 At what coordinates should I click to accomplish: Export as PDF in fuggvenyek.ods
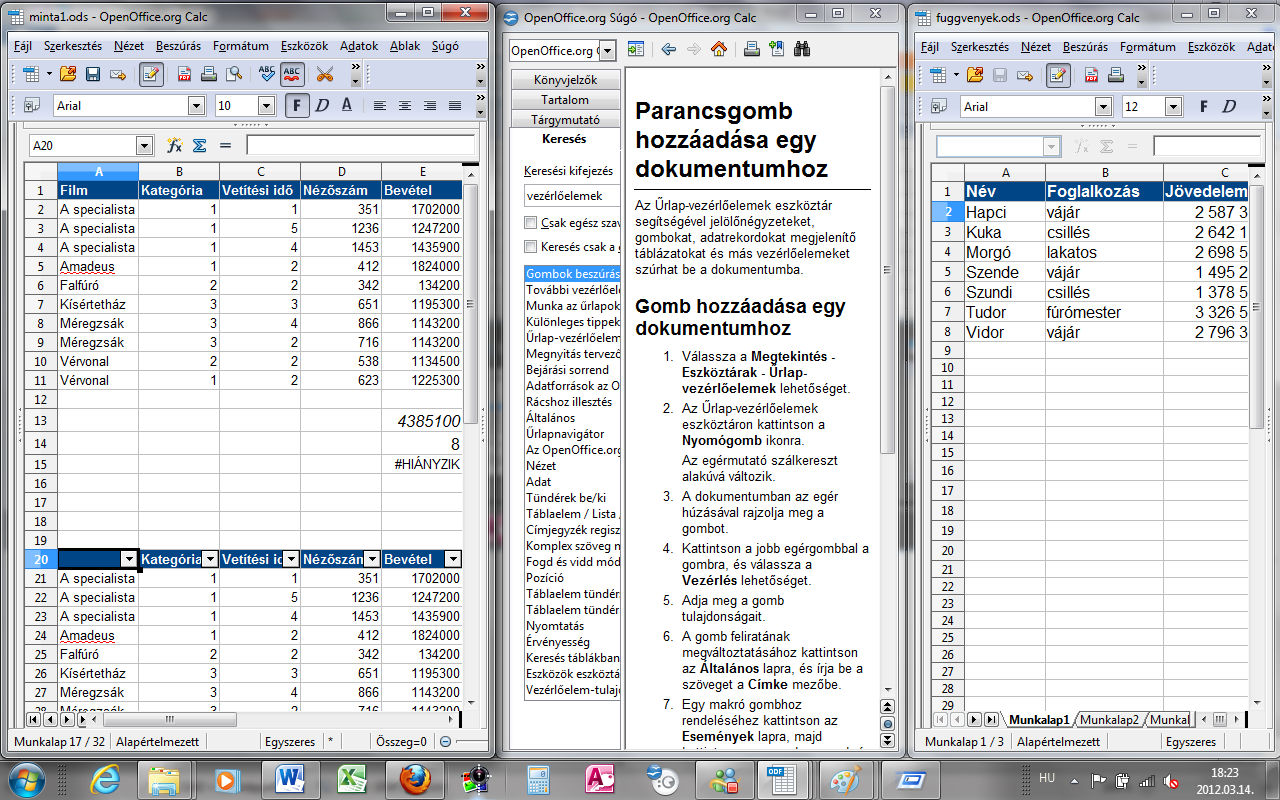point(1091,74)
